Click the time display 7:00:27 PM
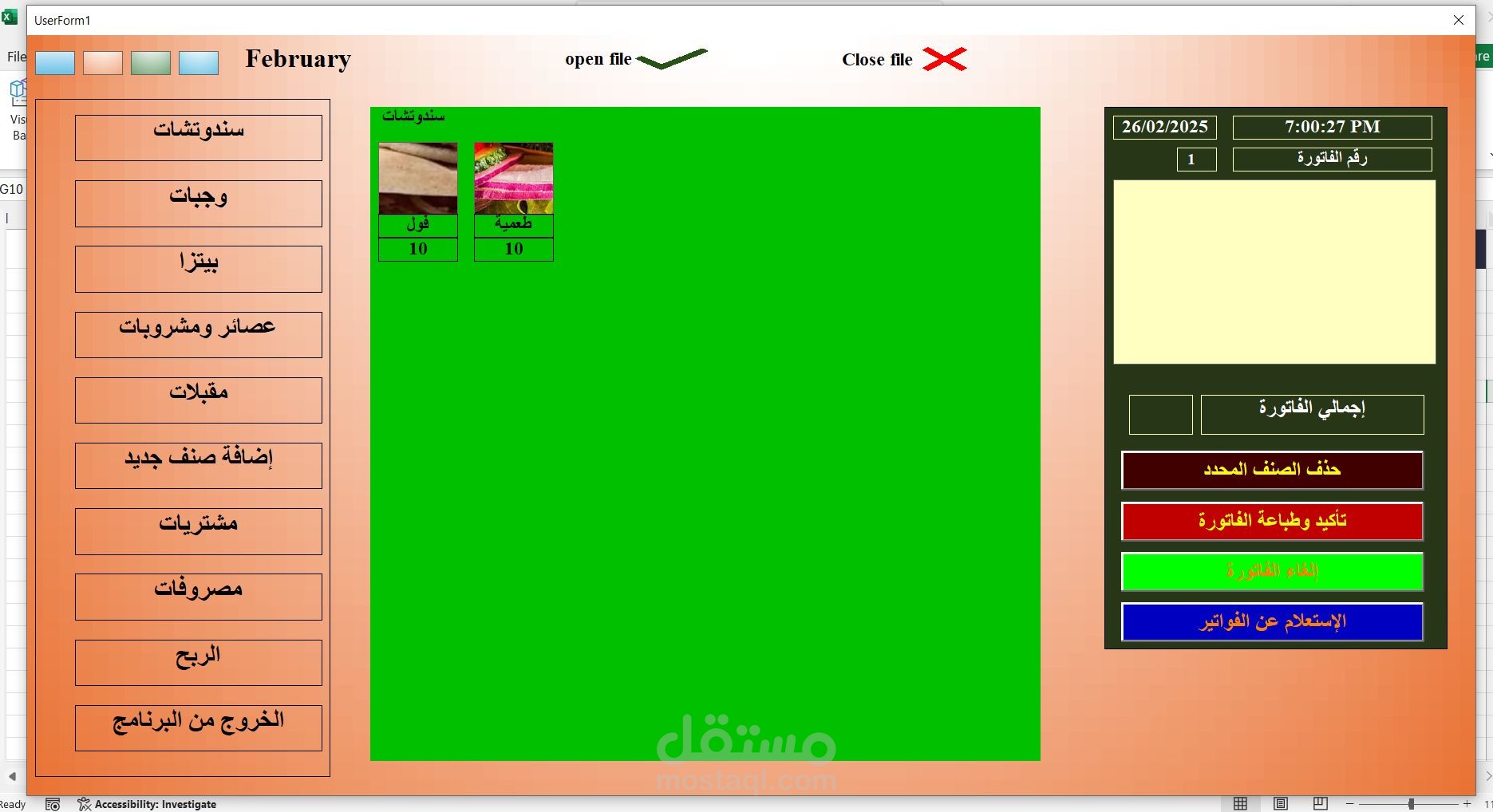Image resolution: width=1493 pixels, height=812 pixels. tap(1333, 128)
